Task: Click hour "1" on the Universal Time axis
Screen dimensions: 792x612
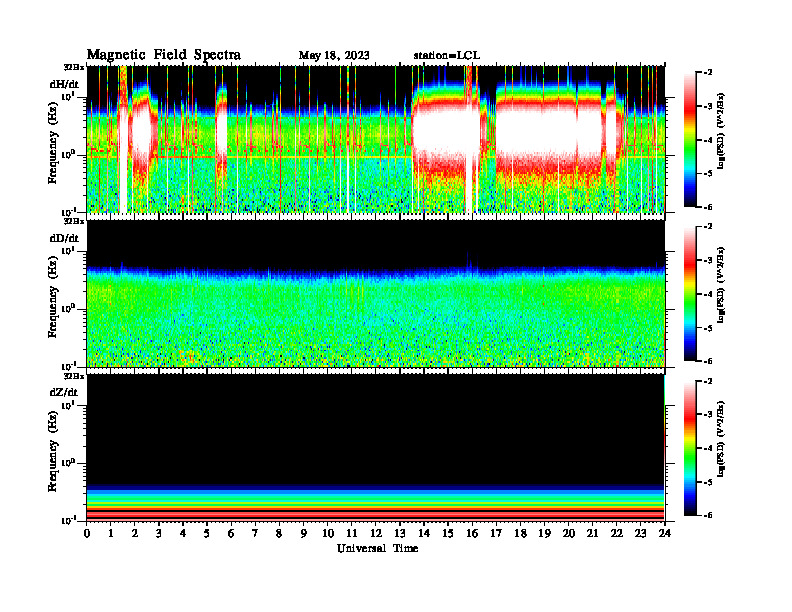Action: (x=111, y=533)
